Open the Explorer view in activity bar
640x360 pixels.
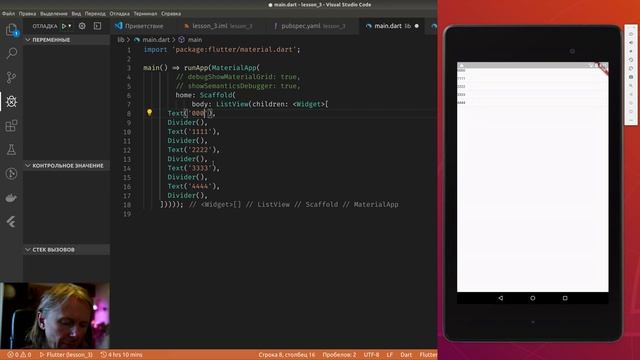click(x=11, y=30)
